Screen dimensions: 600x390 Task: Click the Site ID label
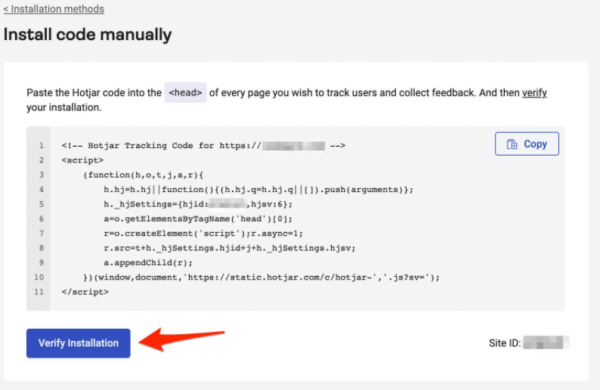coord(505,343)
